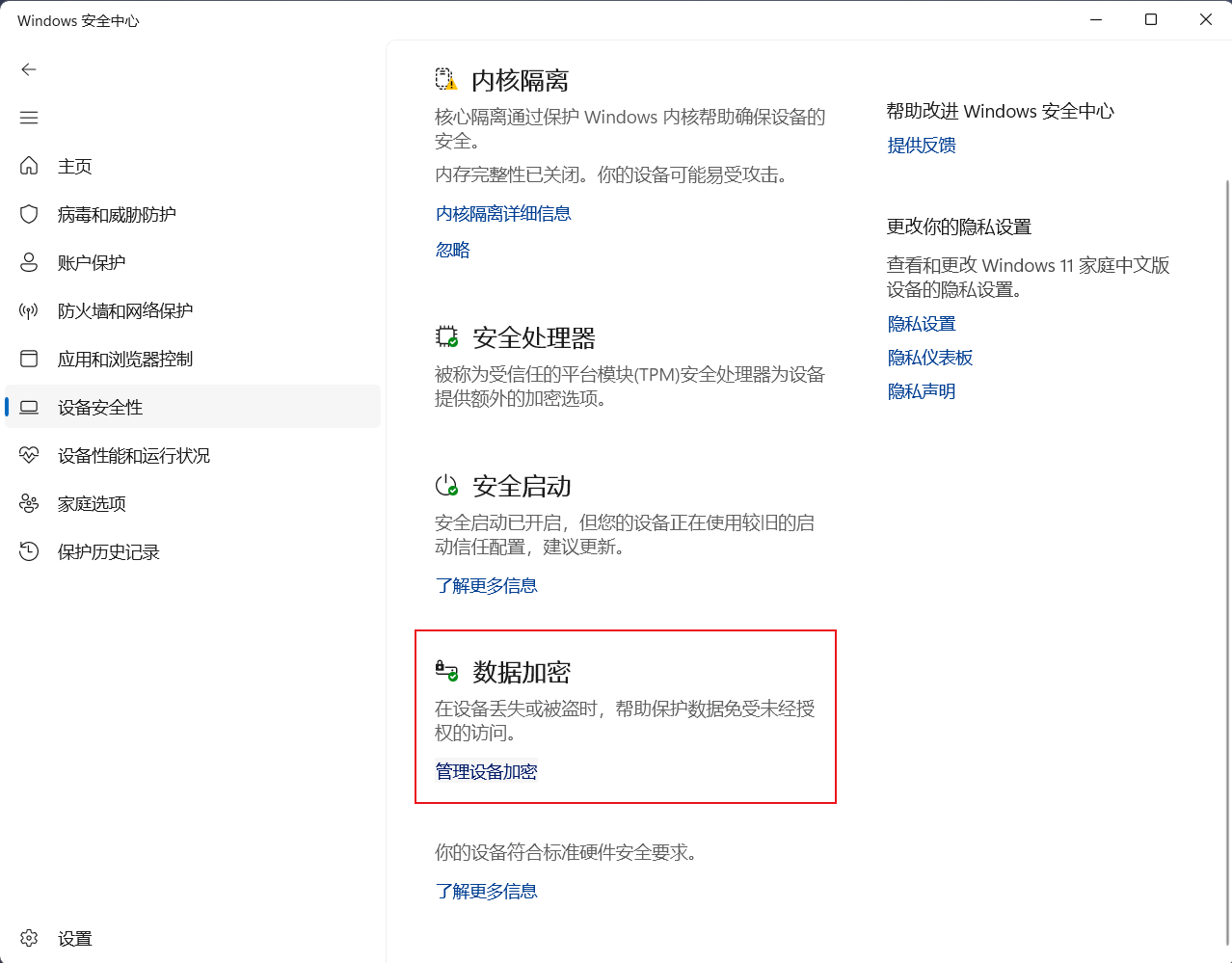Click the 安全启动 power icon
Image resolution: width=1232 pixels, height=963 pixels.
[x=446, y=485]
